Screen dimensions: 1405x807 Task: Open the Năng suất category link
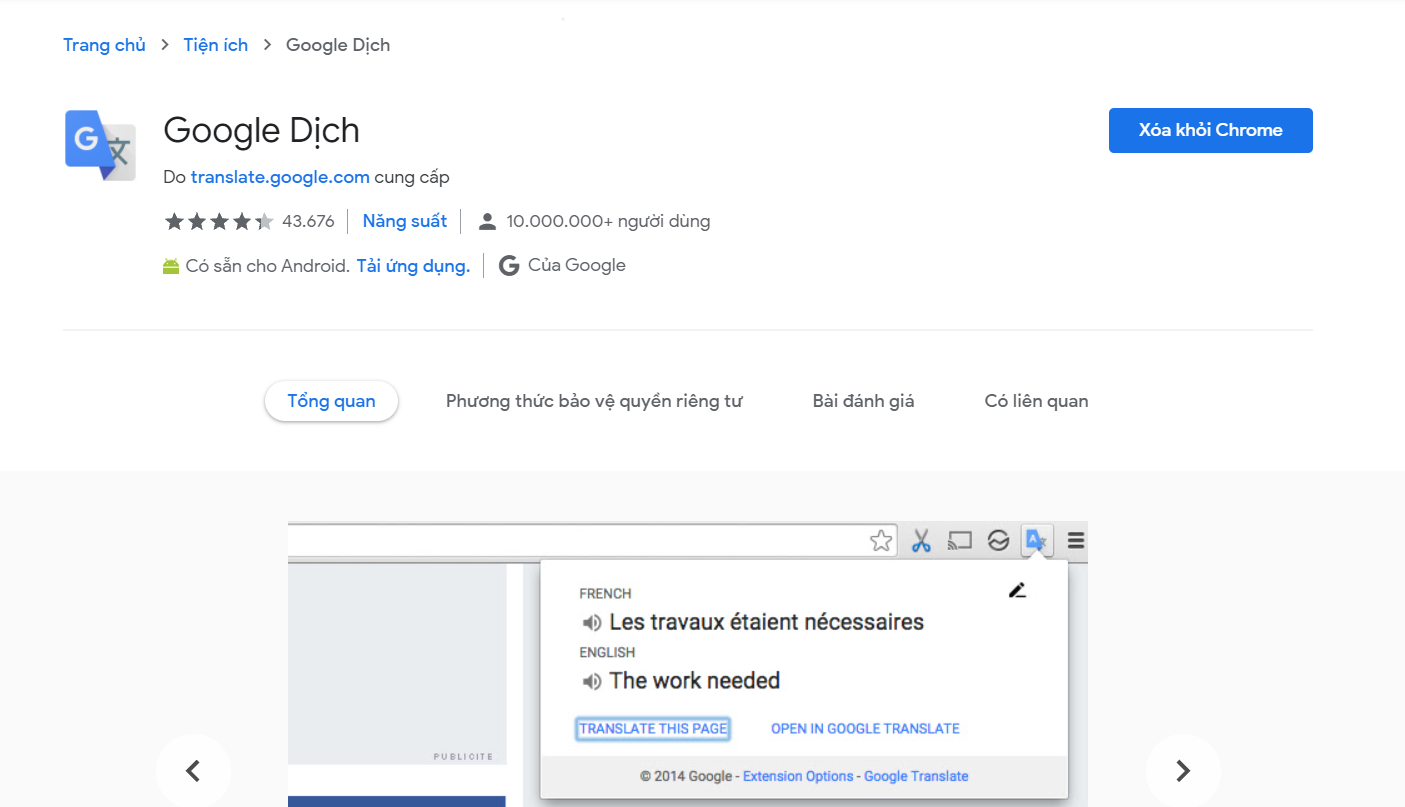[x=405, y=221]
